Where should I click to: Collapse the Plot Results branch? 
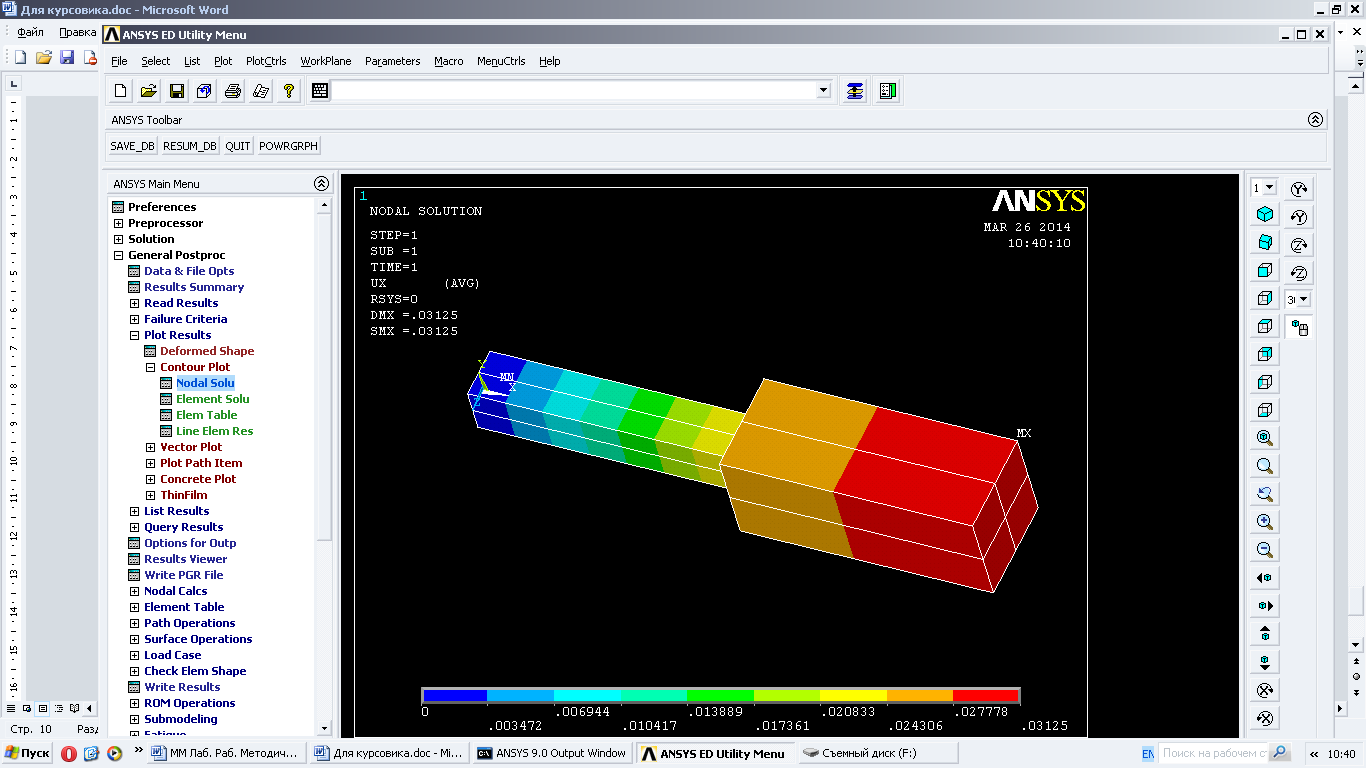click(x=134, y=335)
